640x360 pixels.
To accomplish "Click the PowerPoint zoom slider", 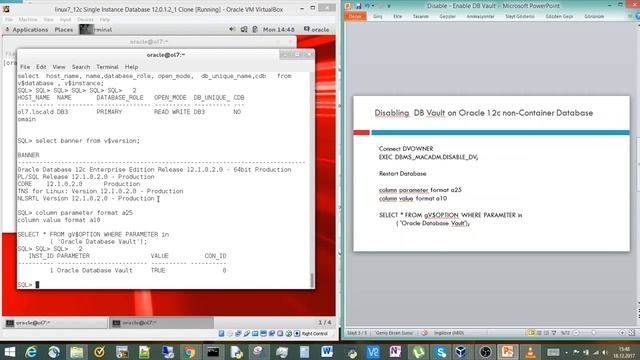I will [x=599, y=333].
